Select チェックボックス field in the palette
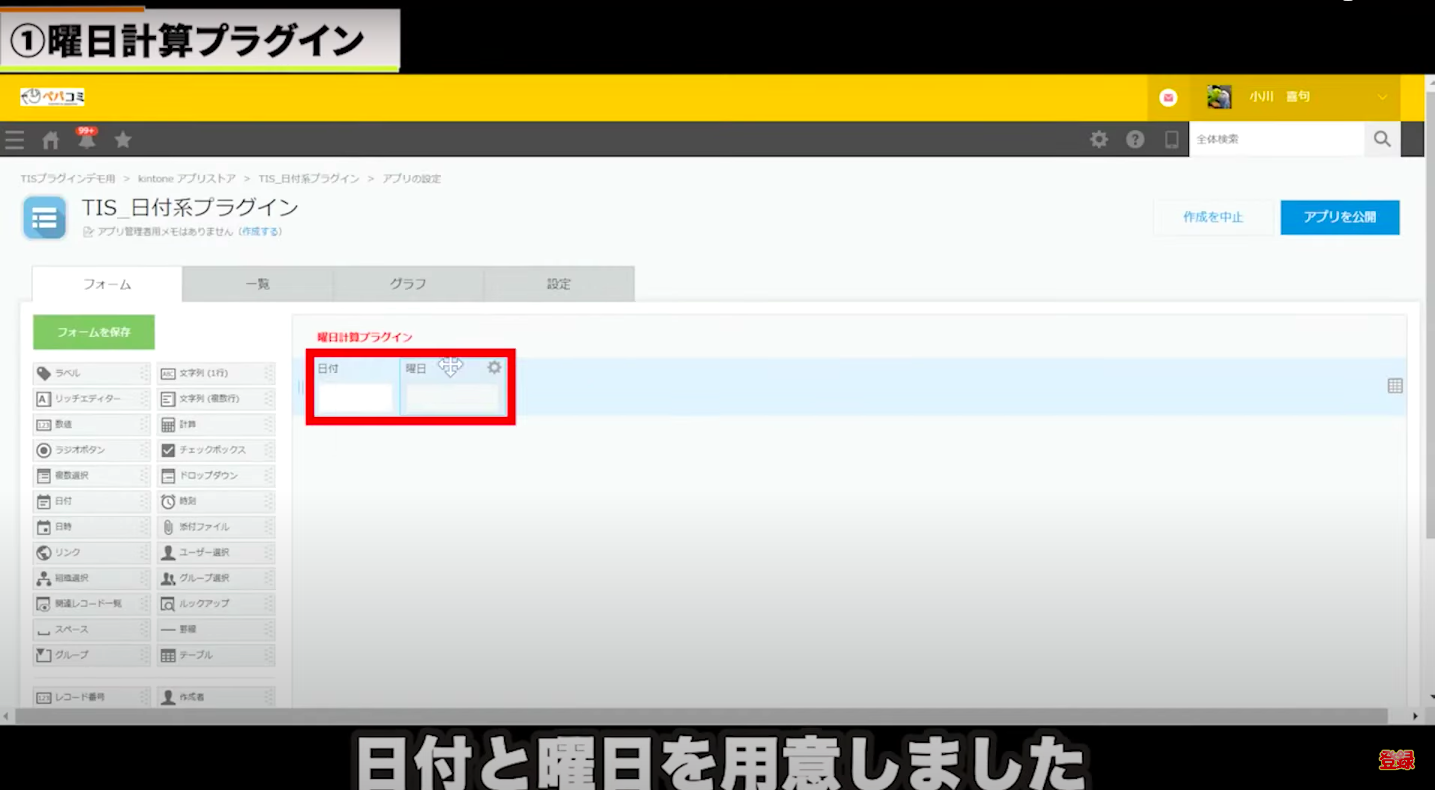The width and height of the screenshot is (1435, 790). 214,450
